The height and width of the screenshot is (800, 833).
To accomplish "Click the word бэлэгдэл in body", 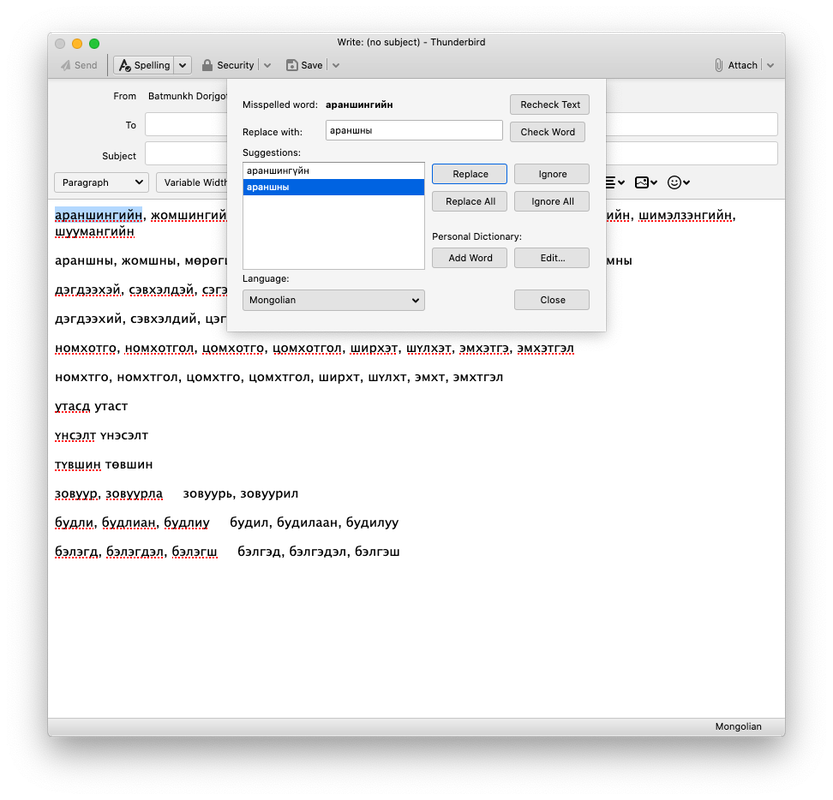I will [x=135, y=552].
